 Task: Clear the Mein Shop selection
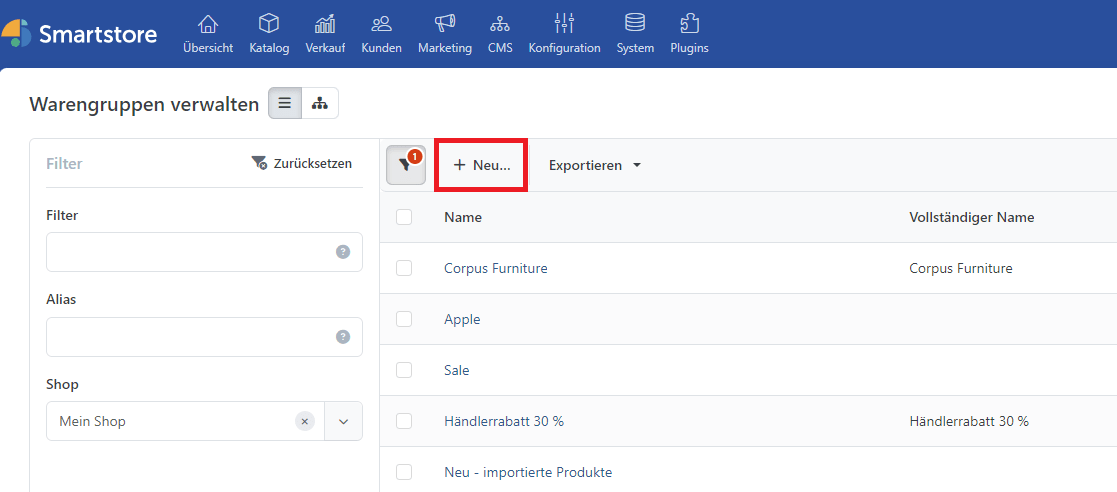[305, 421]
